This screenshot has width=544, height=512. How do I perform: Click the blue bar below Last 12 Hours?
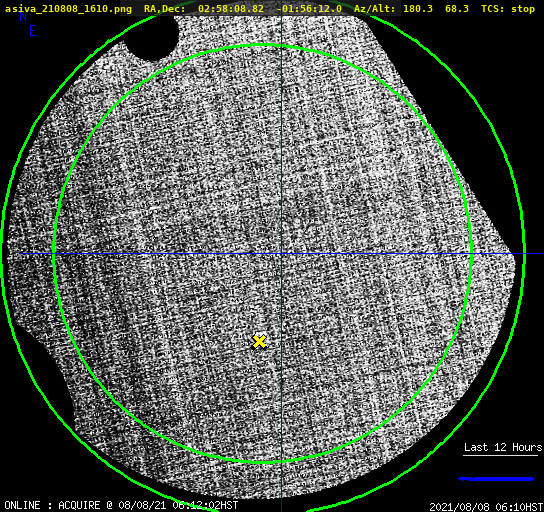[496, 479]
